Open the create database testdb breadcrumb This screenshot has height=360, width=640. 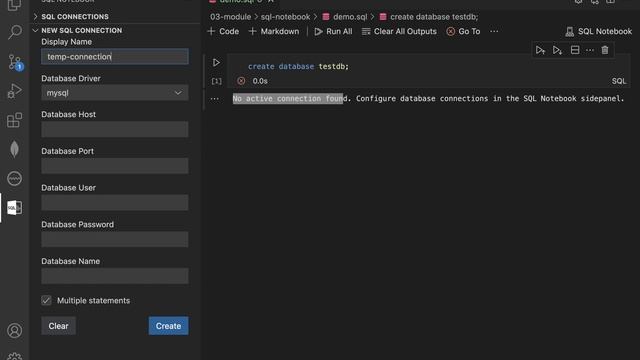pyautogui.click(x=429, y=17)
